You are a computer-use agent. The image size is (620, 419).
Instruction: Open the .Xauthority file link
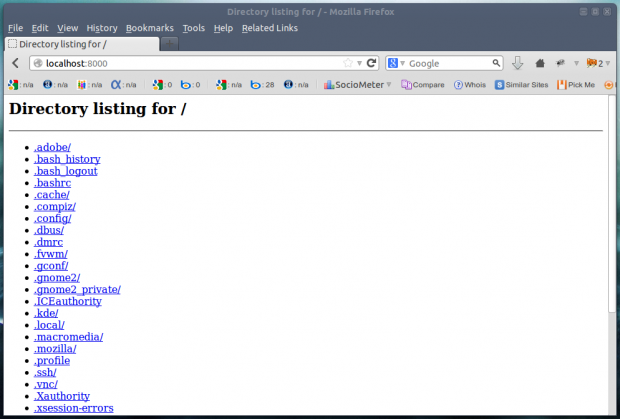(x=62, y=396)
